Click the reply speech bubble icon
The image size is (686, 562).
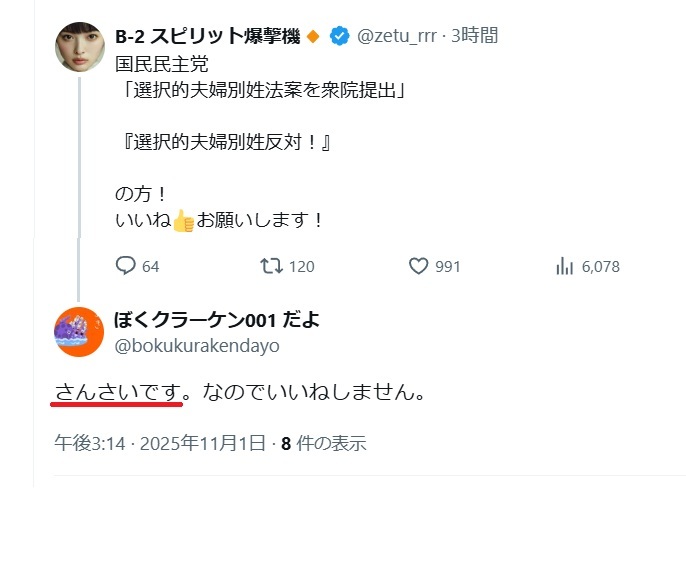point(126,266)
